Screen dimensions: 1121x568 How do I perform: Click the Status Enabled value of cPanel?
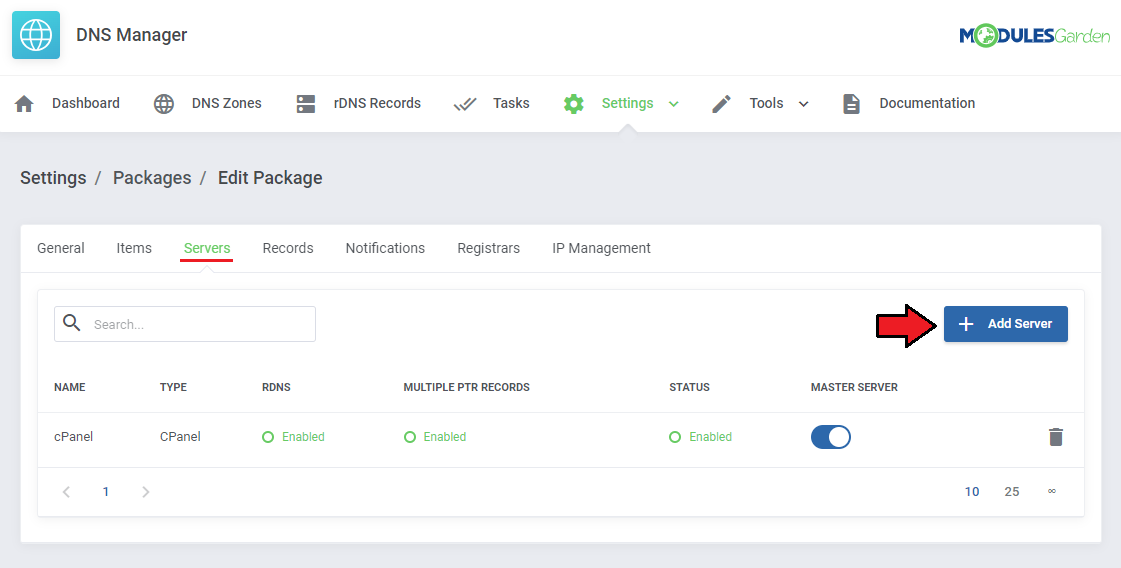701,436
